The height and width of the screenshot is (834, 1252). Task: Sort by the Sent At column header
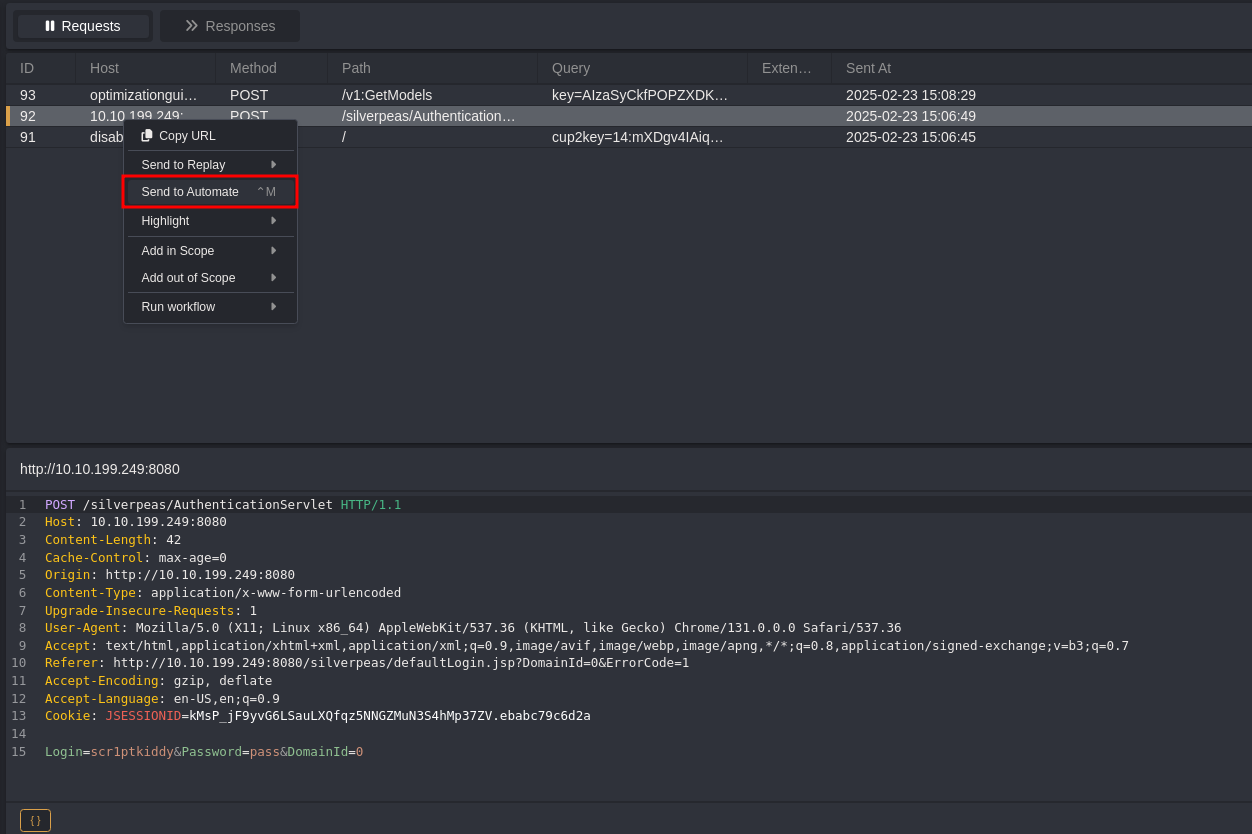coord(1042,68)
